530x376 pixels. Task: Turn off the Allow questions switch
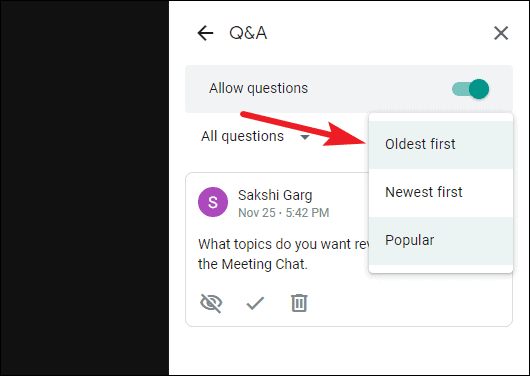tap(471, 89)
